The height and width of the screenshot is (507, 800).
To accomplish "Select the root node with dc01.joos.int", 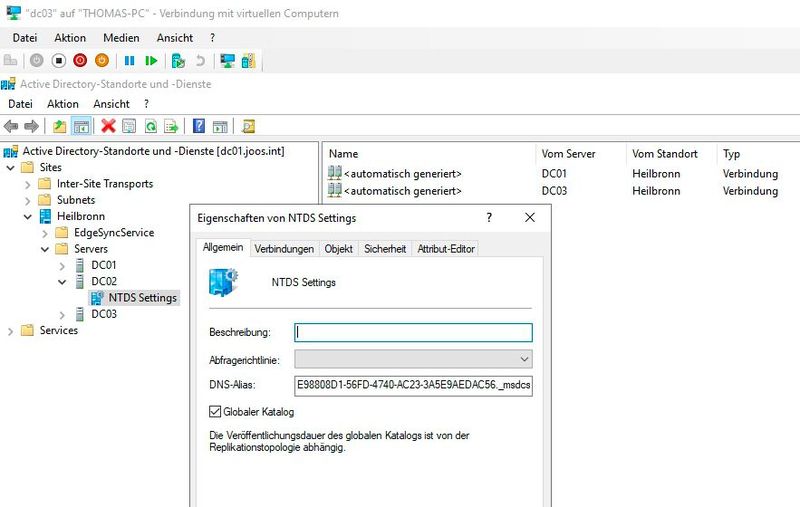I will [x=153, y=151].
